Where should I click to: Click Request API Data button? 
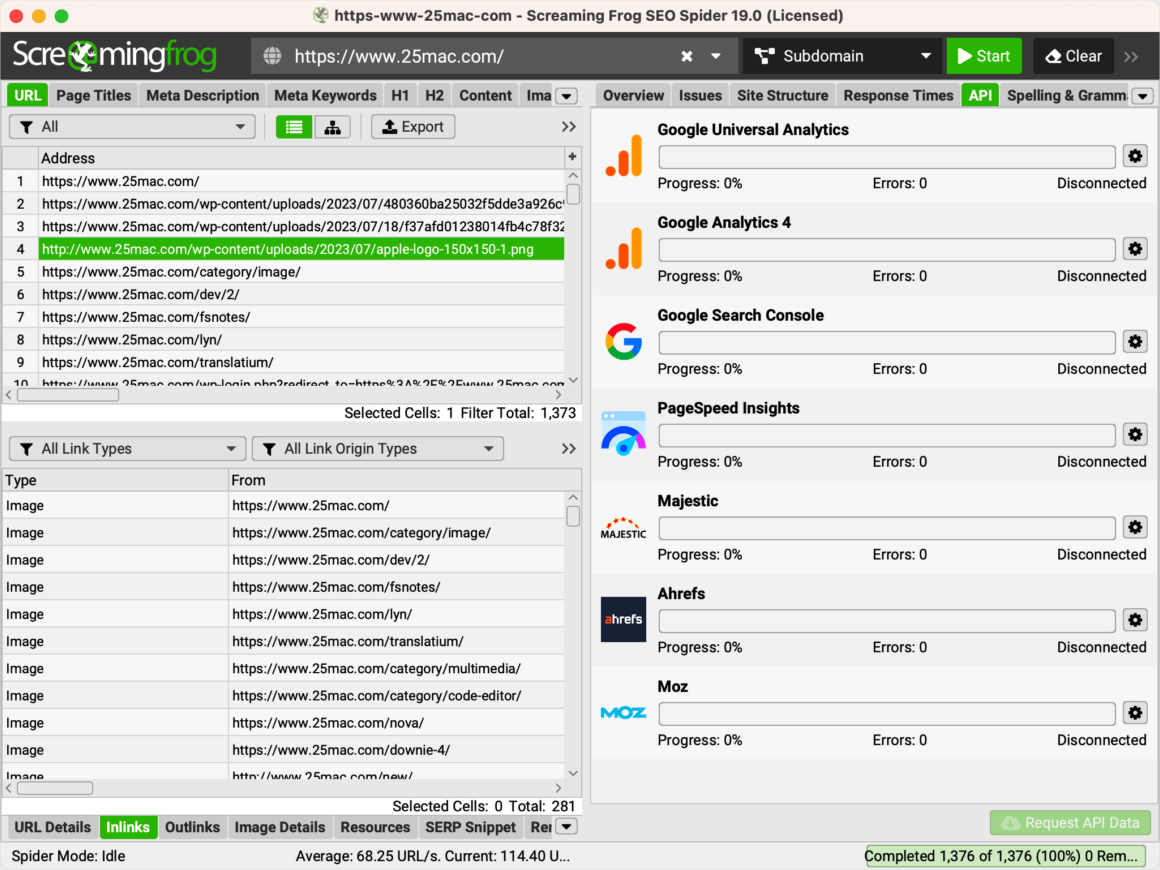pyautogui.click(x=1070, y=823)
